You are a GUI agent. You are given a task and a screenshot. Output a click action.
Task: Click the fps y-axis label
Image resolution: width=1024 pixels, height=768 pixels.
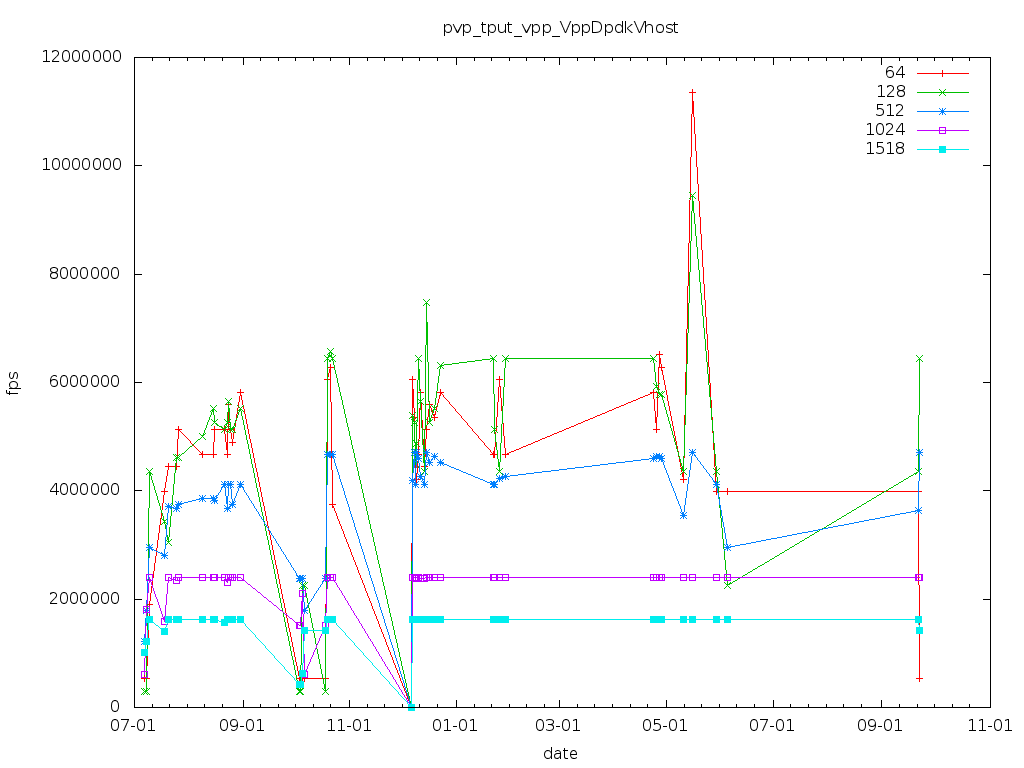tap(13, 382)
